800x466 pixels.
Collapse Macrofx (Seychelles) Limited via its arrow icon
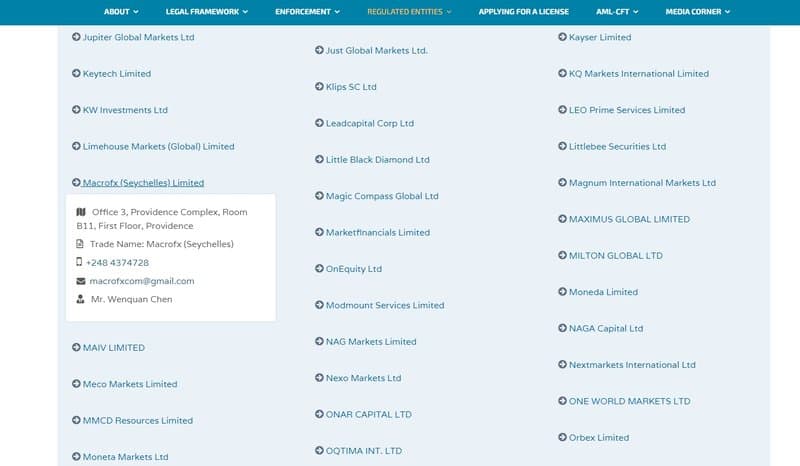76,182
